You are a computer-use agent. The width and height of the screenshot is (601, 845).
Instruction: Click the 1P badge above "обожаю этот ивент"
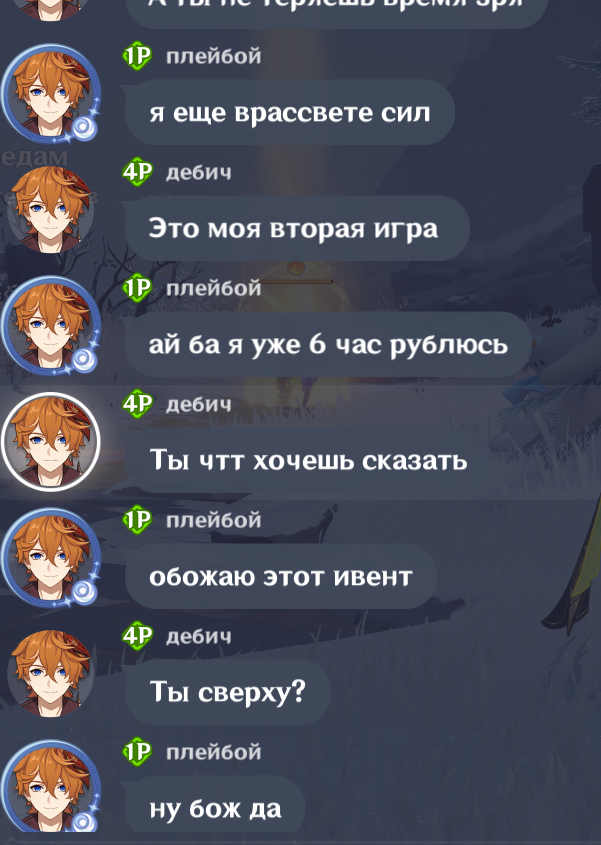click(137, 520)
